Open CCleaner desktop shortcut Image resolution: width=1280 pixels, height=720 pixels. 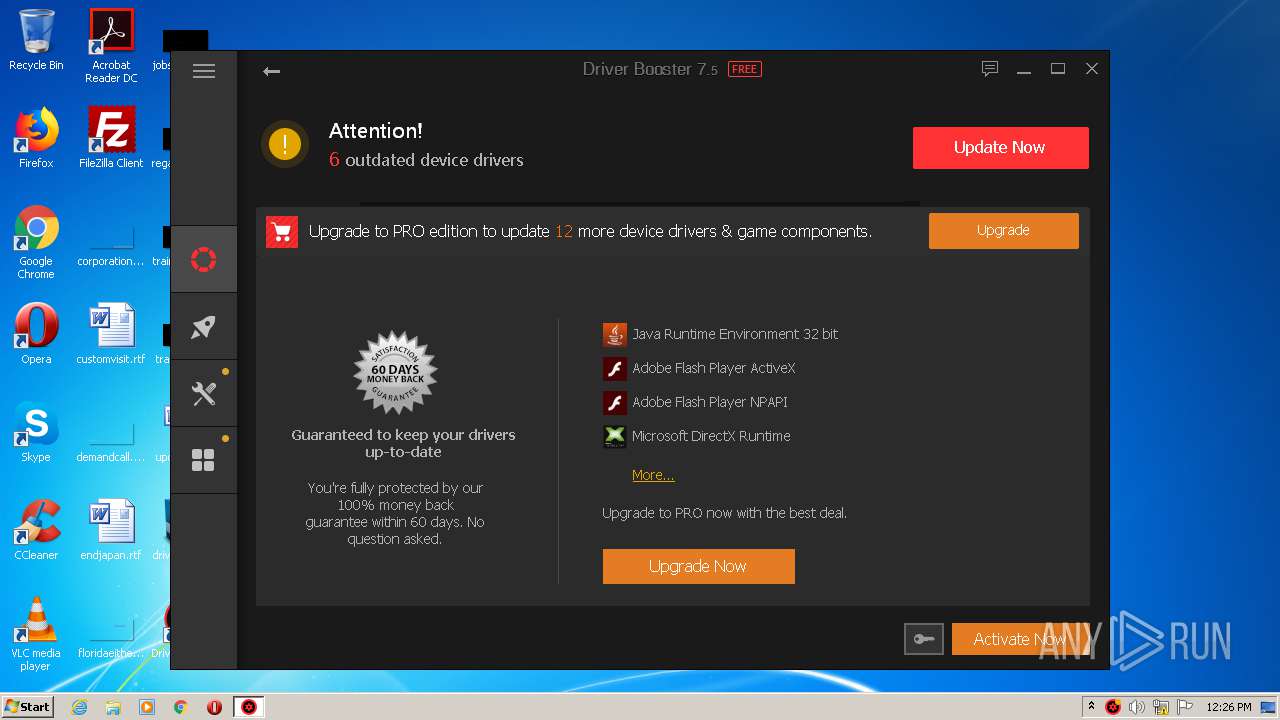tap(36, 530)
